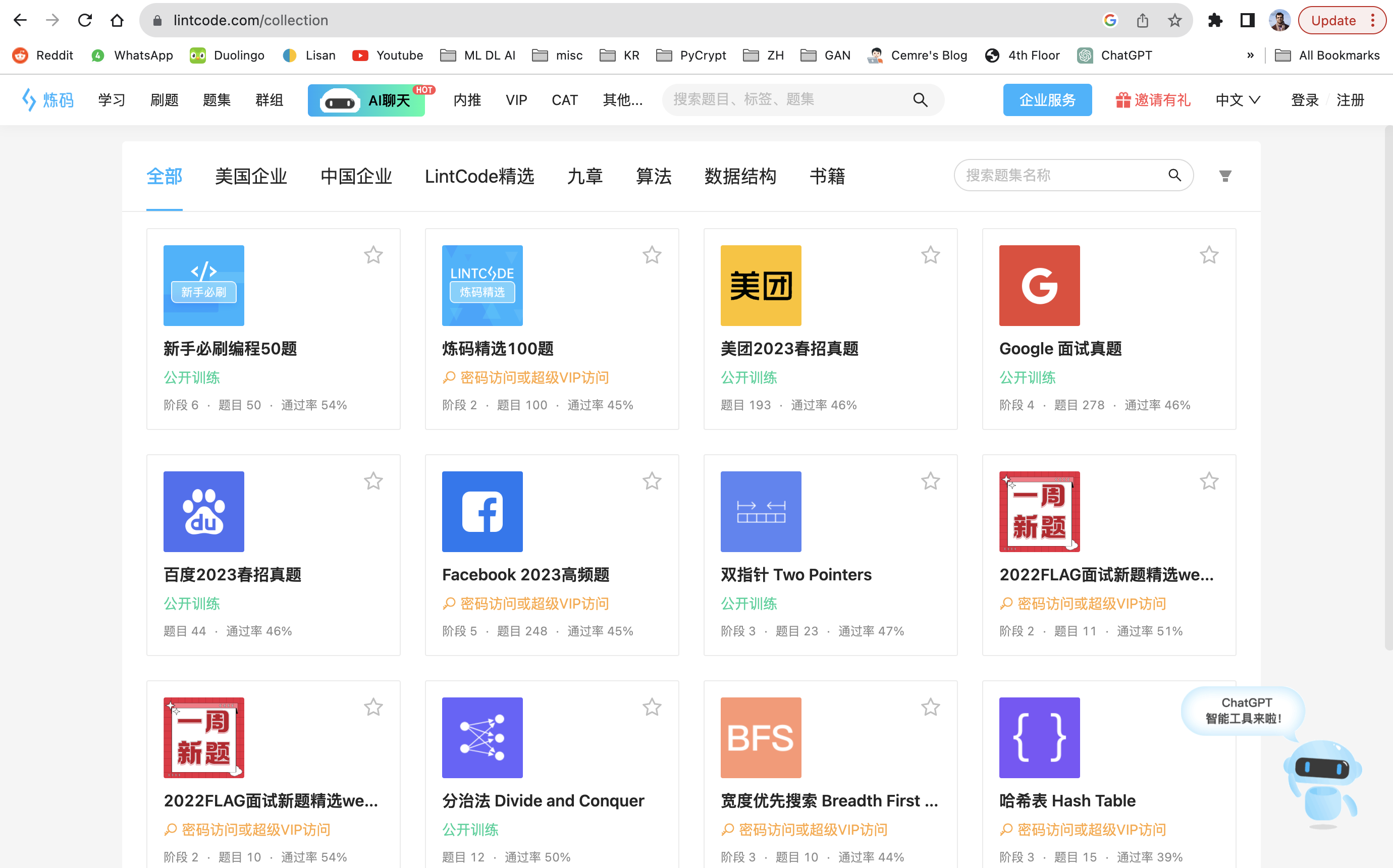Click the 美团2023春招真题 collection icon
This screenshot has width=1393, height=868.
pyautogui.click(x=761, y=286)
